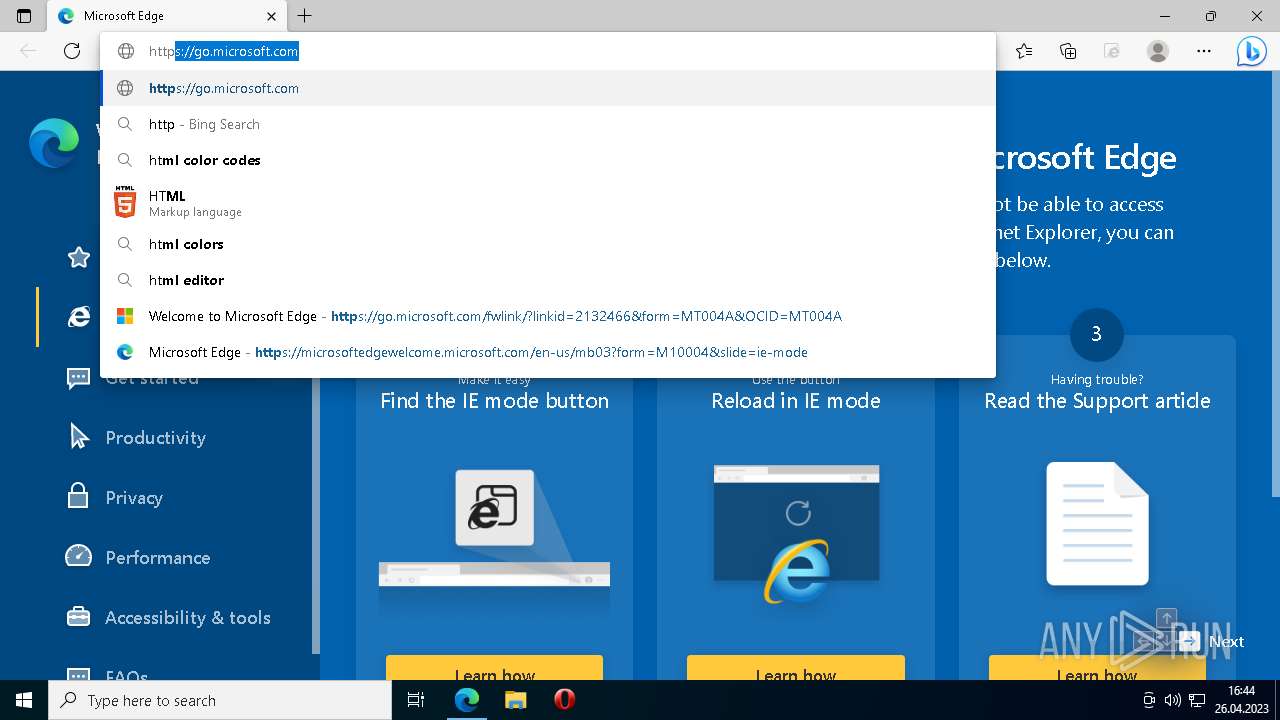This screenshot has width=1280, height=720.
Task: Pick 'html color codes' suggestion
Action: [548, 160]
